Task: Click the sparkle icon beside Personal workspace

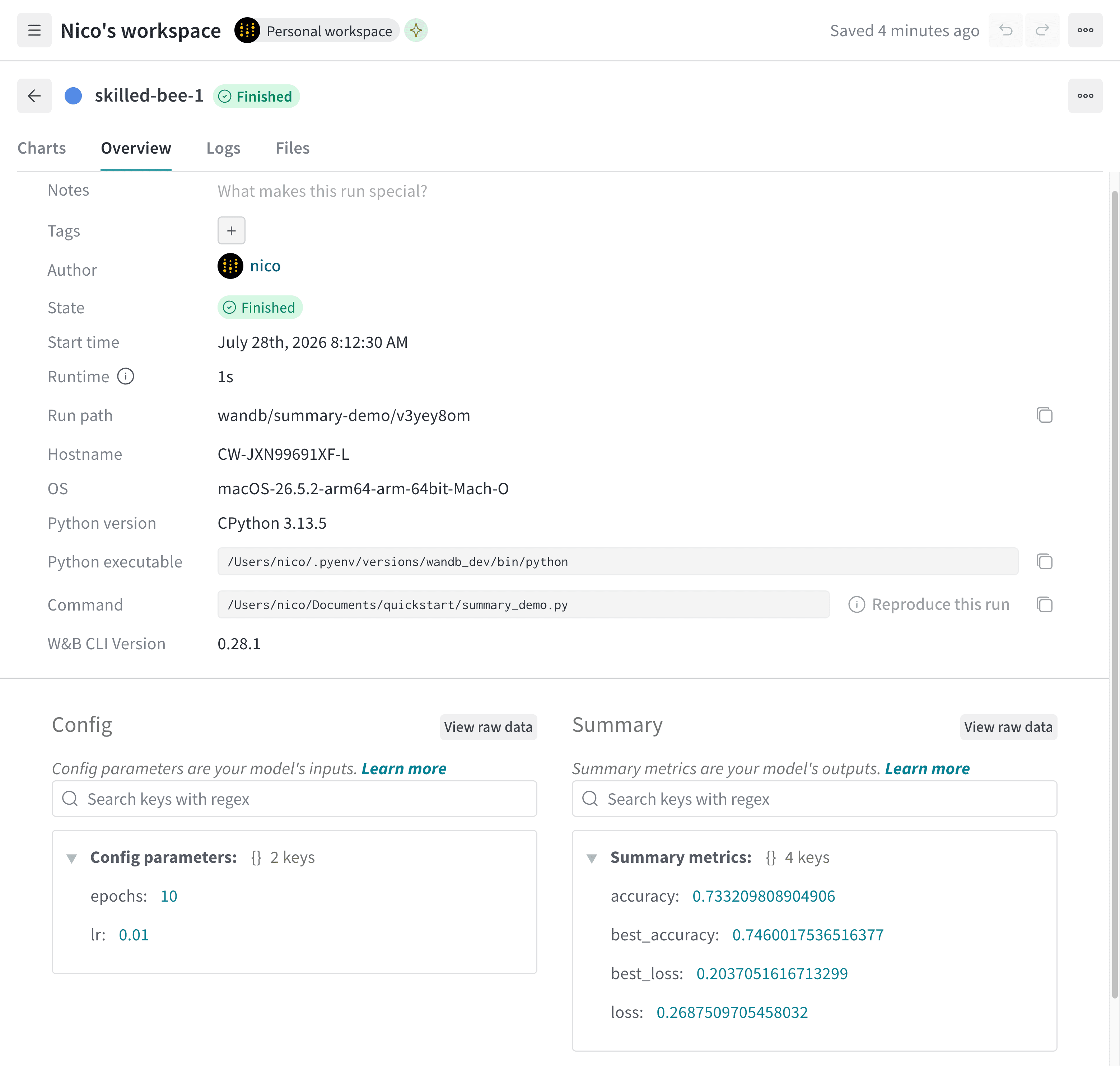Action: tap(416, 30)
